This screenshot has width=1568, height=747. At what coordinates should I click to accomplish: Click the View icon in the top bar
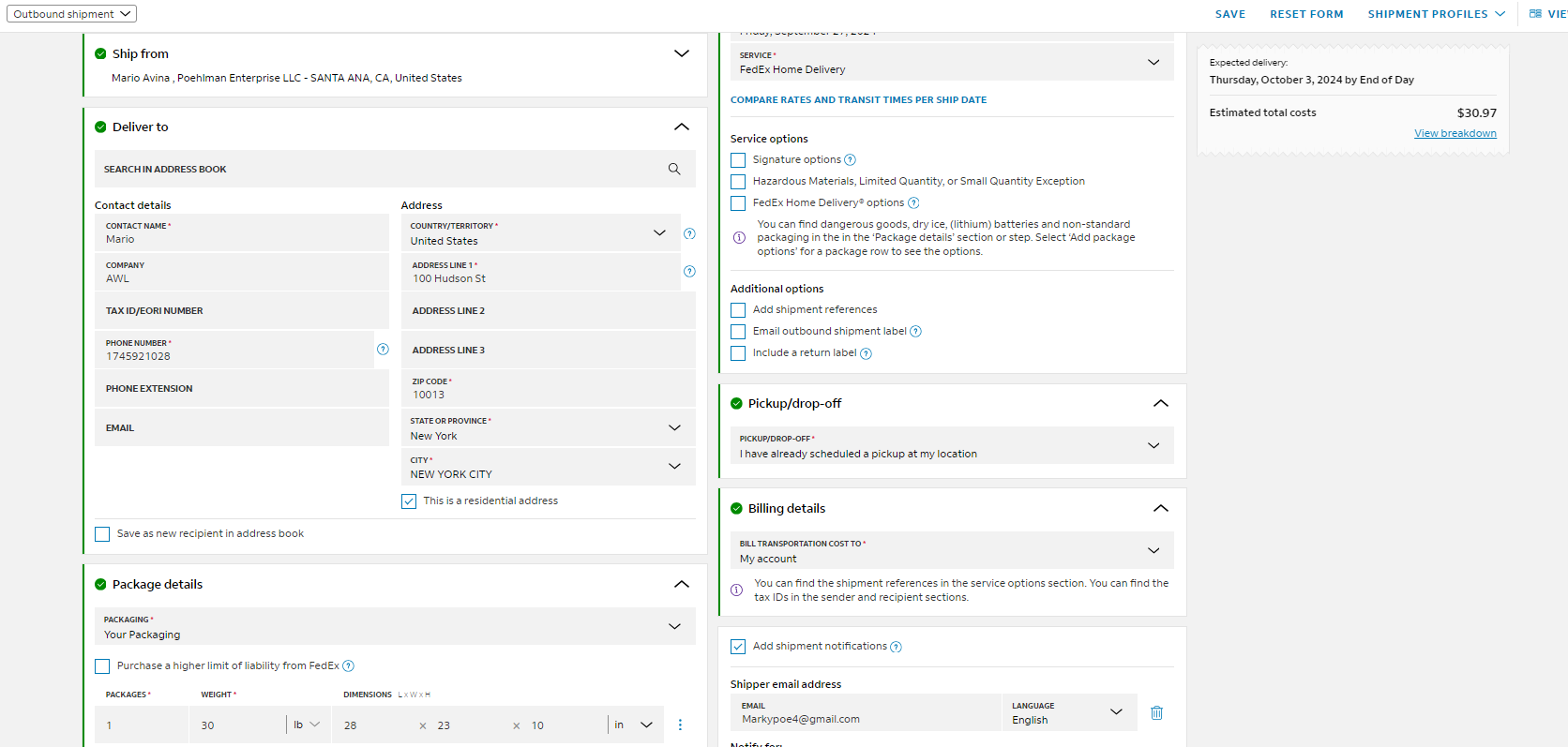[1535, 14]
